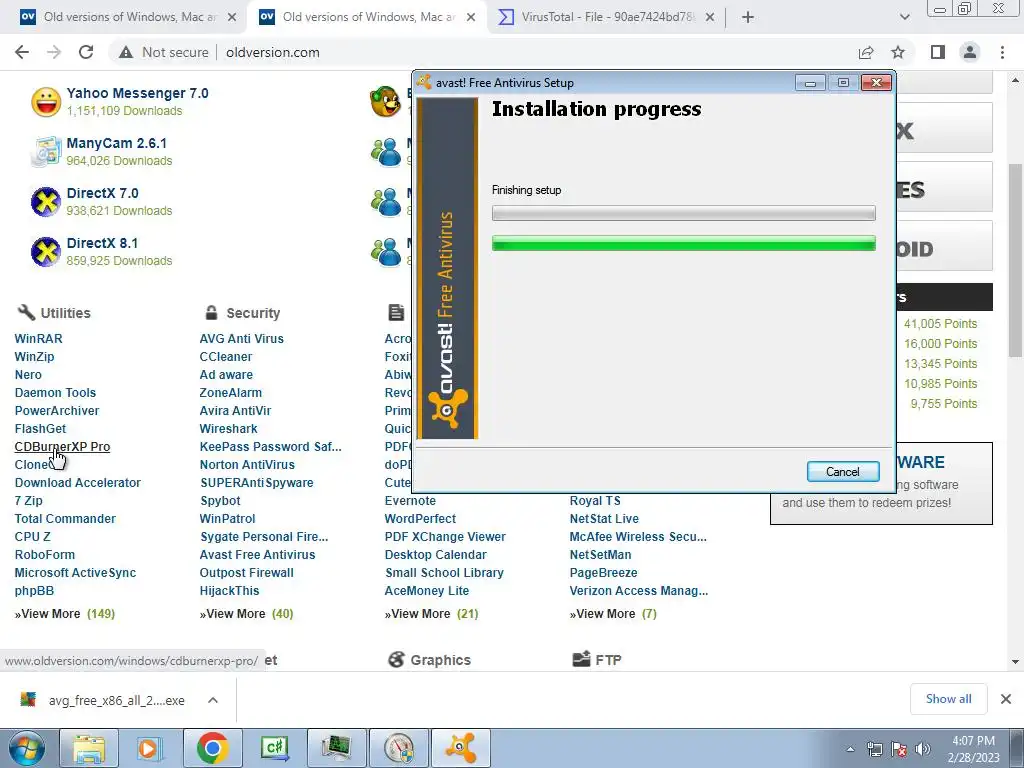Click Chrome icon in taskbar

pyautogui.click(x=212, y=748)
